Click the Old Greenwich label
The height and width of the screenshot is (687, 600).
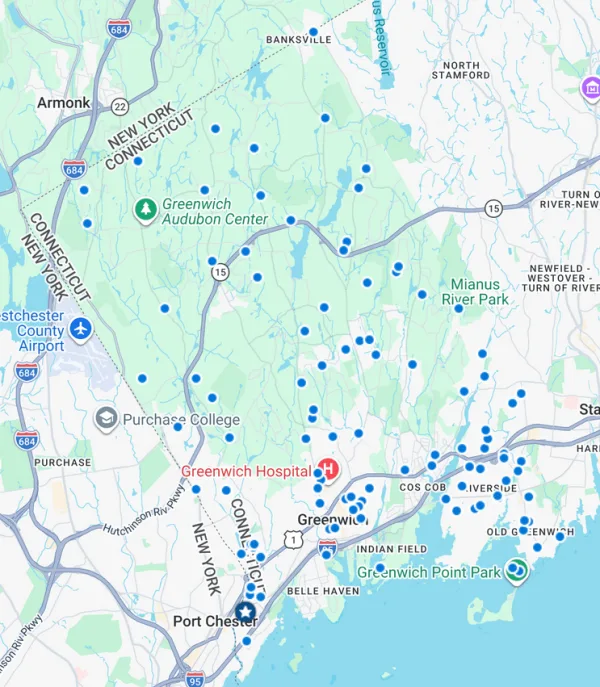click(x=530, y=532)
